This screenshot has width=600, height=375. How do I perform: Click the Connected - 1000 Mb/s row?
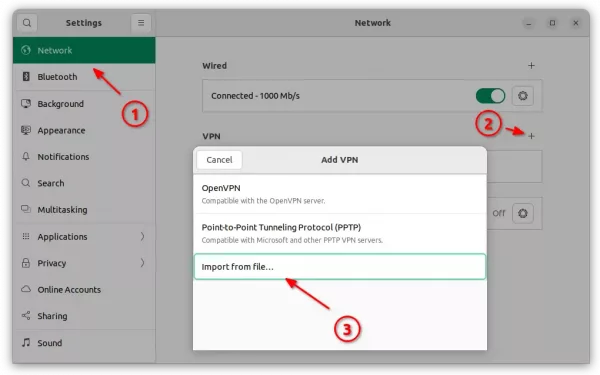click(x=372, y=96)
